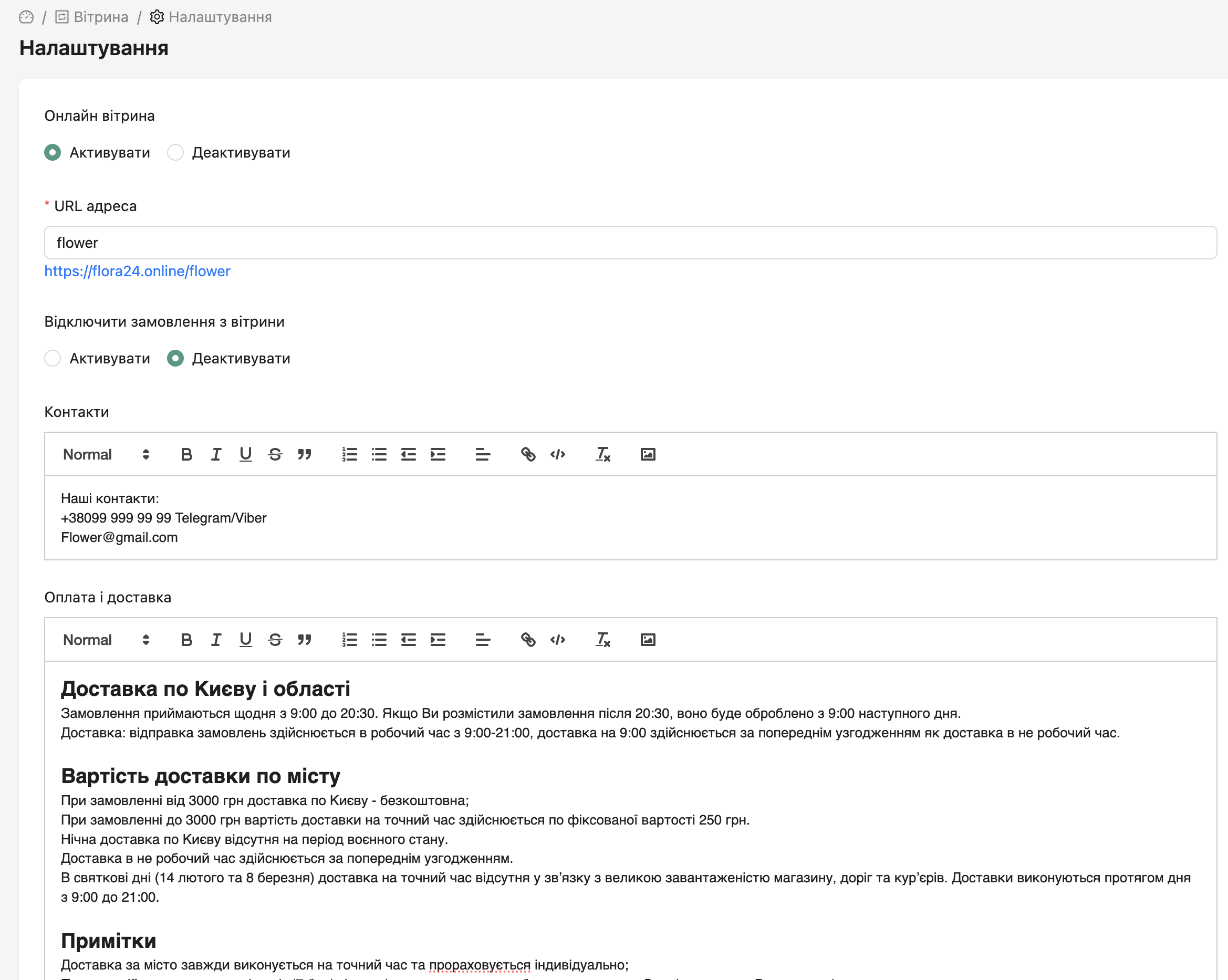Select Активувати for Відключити замовлення
This screenshot has width=1228, height=980.
coord(53,358)
